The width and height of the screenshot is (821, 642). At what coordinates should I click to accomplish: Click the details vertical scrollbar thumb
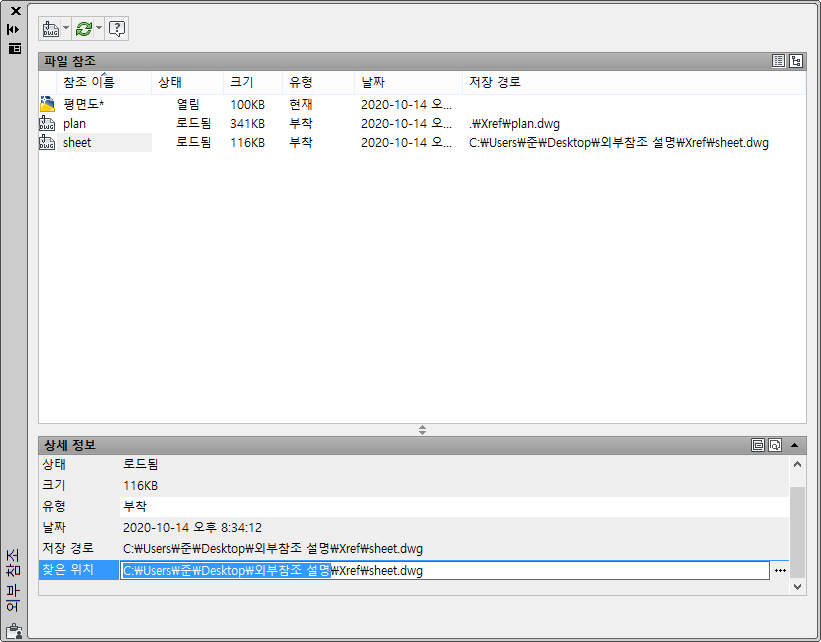797,532
